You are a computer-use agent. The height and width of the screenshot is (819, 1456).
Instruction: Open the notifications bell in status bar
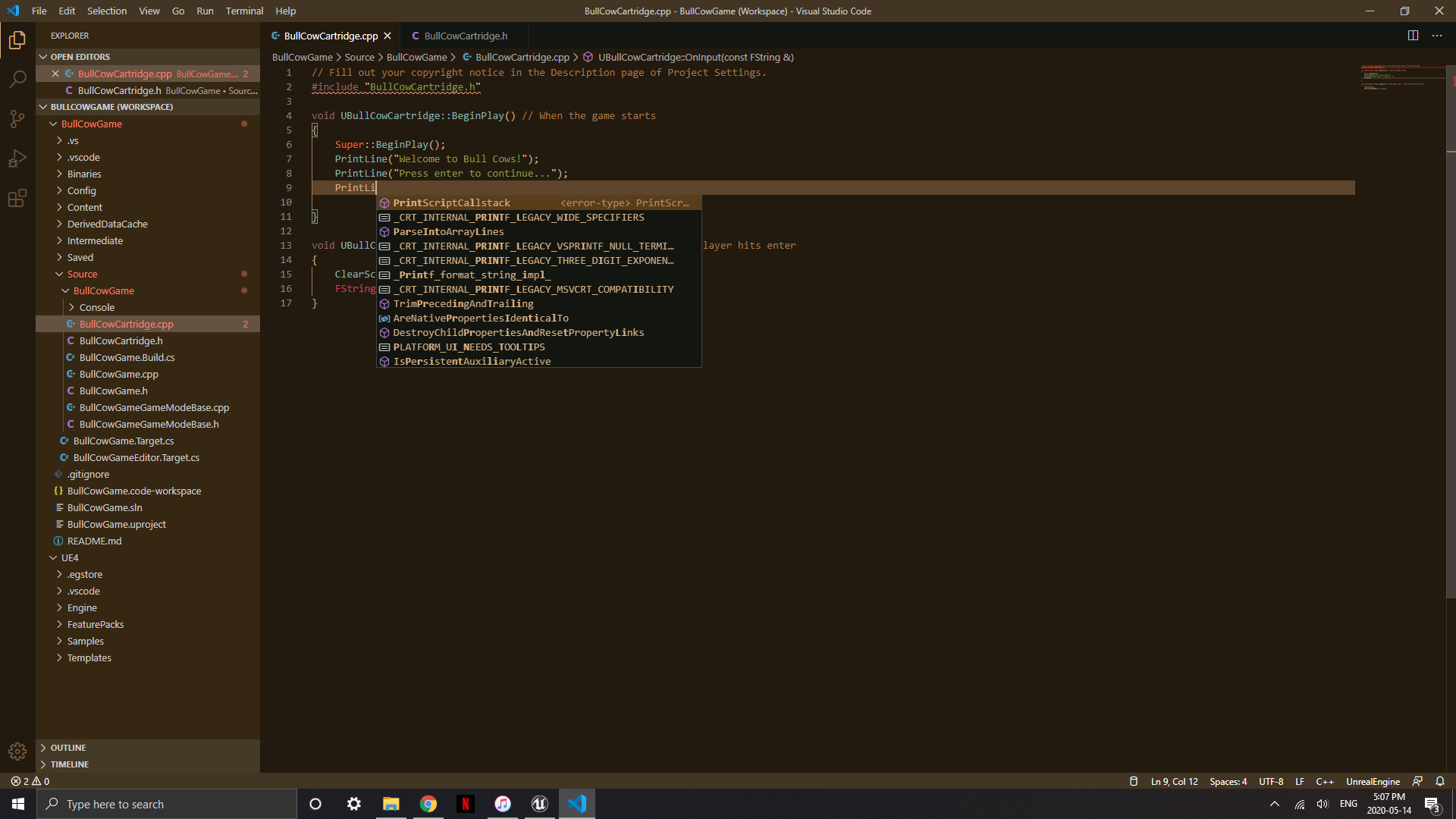pos(1439,781)
